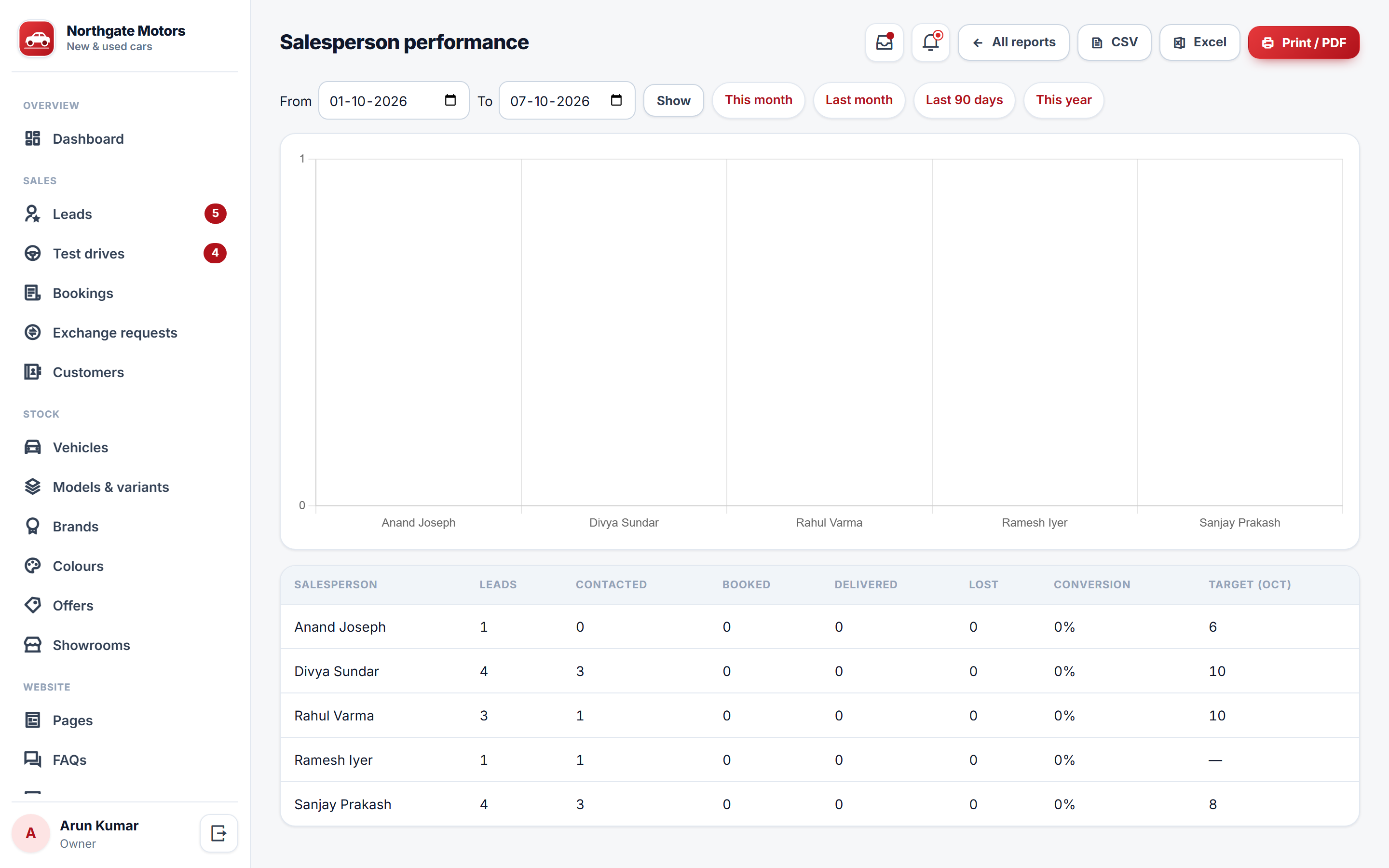
Task: Click the Leads person-star icon
Action: [33, 214]
